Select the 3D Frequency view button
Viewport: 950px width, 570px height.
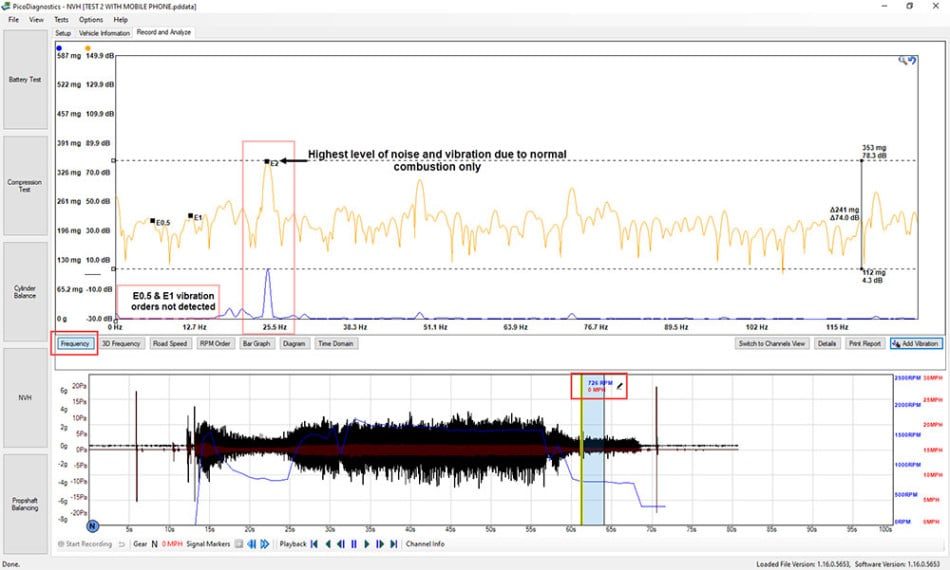point(121,343)
